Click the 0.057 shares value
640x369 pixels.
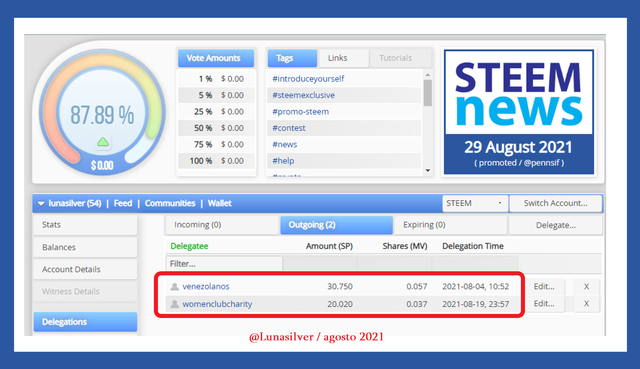point(417,287)
